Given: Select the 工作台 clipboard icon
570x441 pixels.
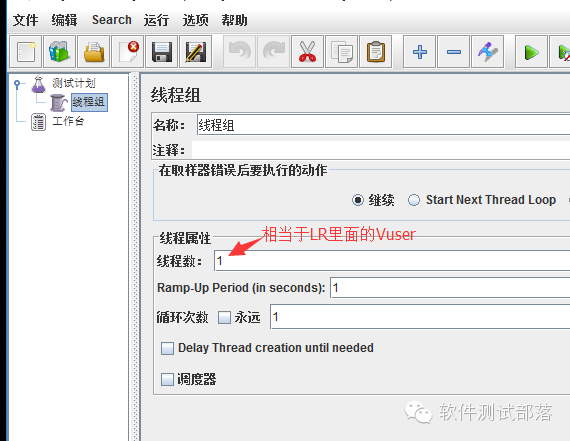Looking at the screenshot, I should (38, 121).
